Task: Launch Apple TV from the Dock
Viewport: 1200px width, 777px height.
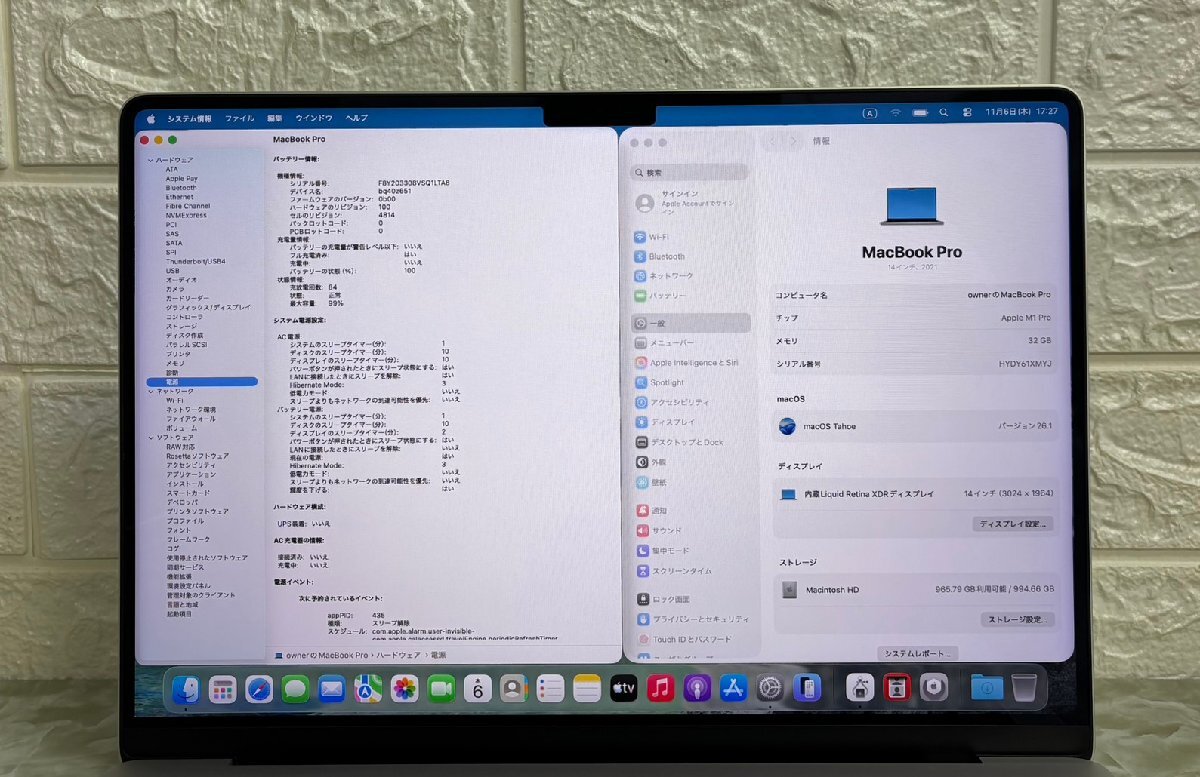Action: (x=624, y=688)
